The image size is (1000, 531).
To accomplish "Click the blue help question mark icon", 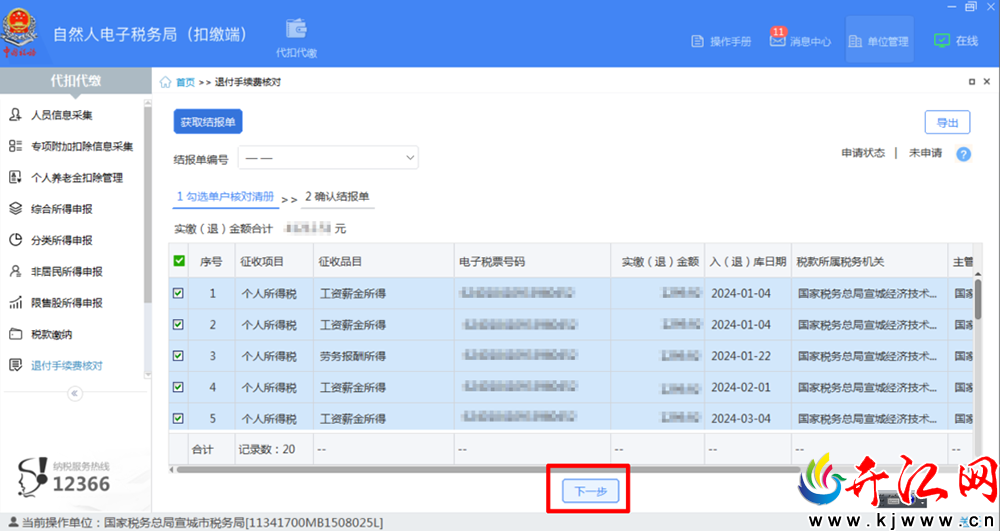I will [964, 154].
